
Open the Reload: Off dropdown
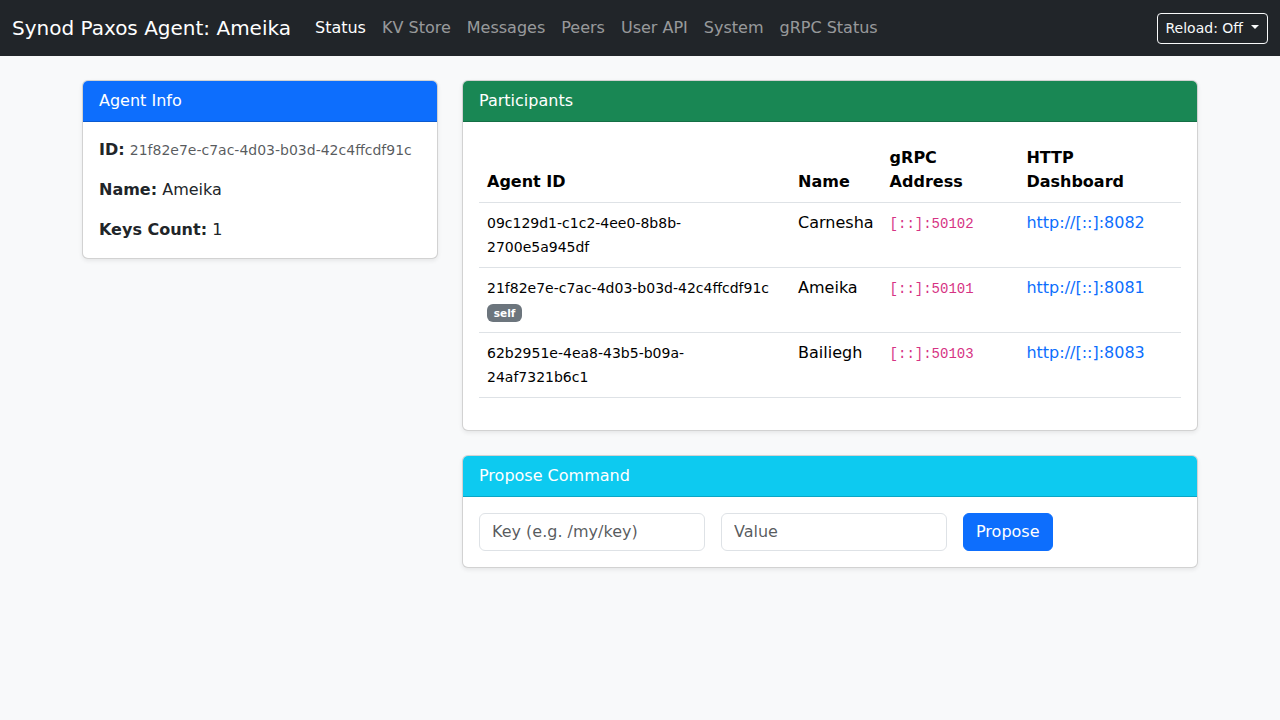1211,28
